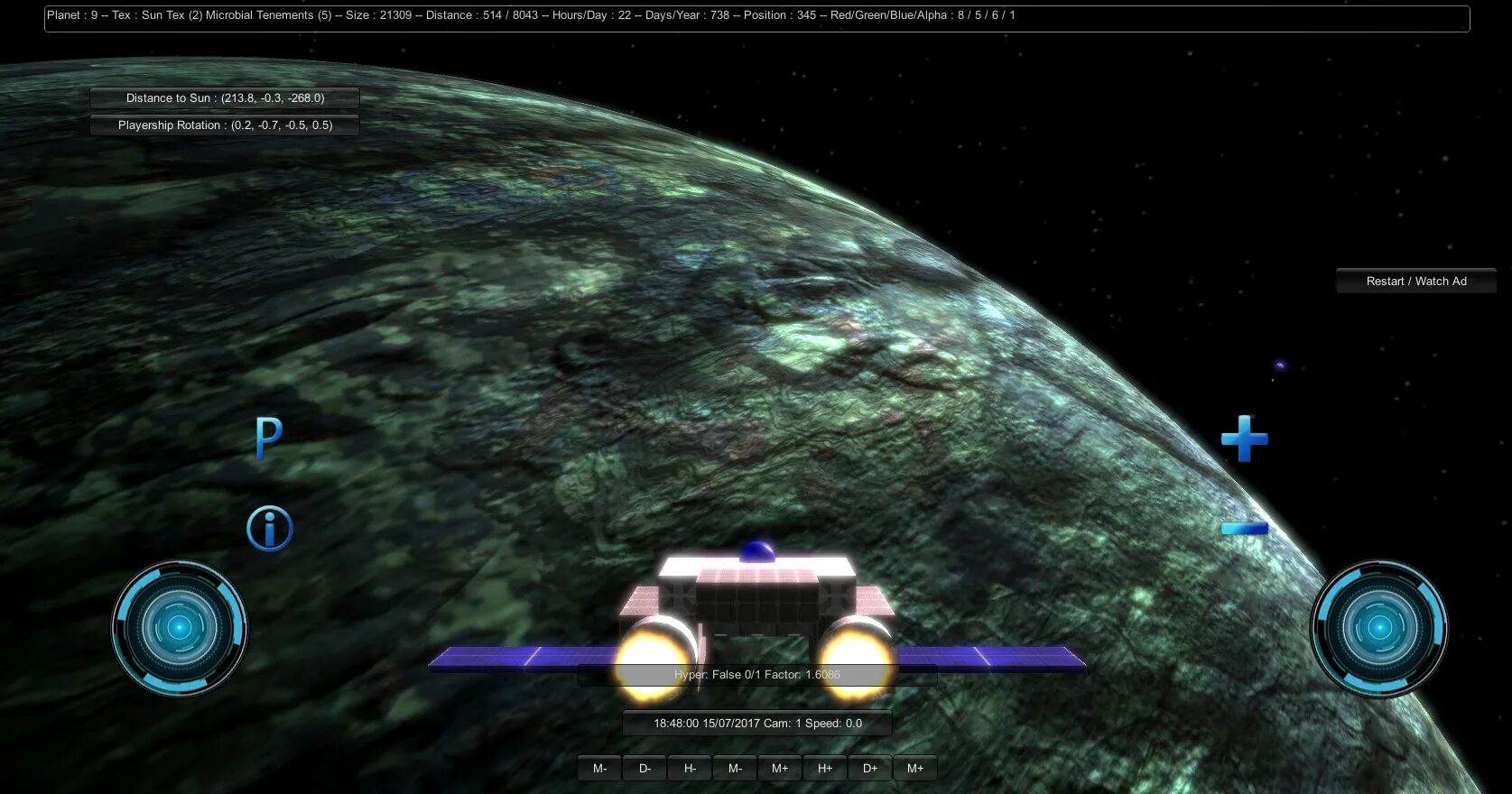Click the M+ button right of D+

coord(915,769)
